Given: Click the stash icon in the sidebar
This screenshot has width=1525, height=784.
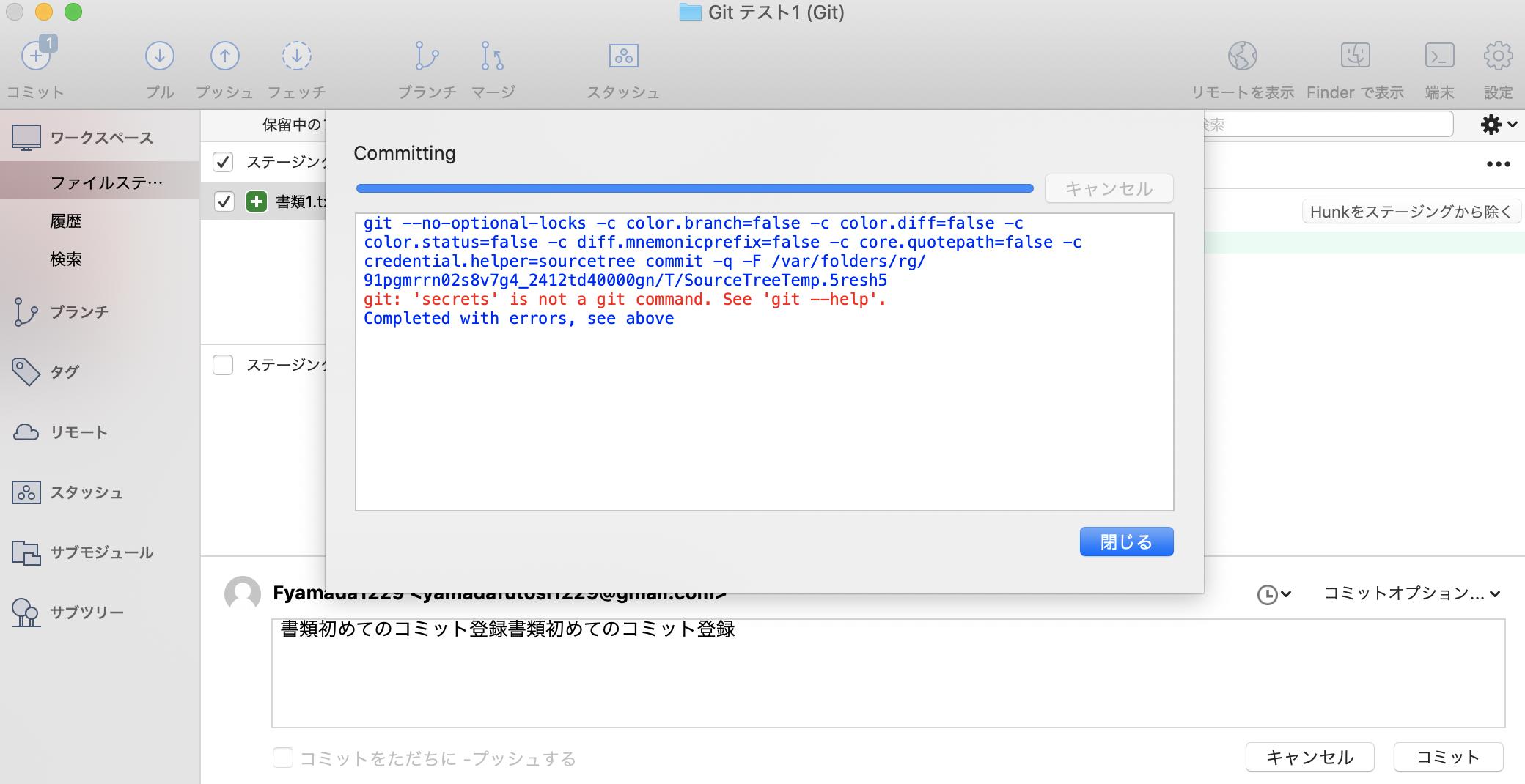Looking at the screenshot, I should 26,492.
